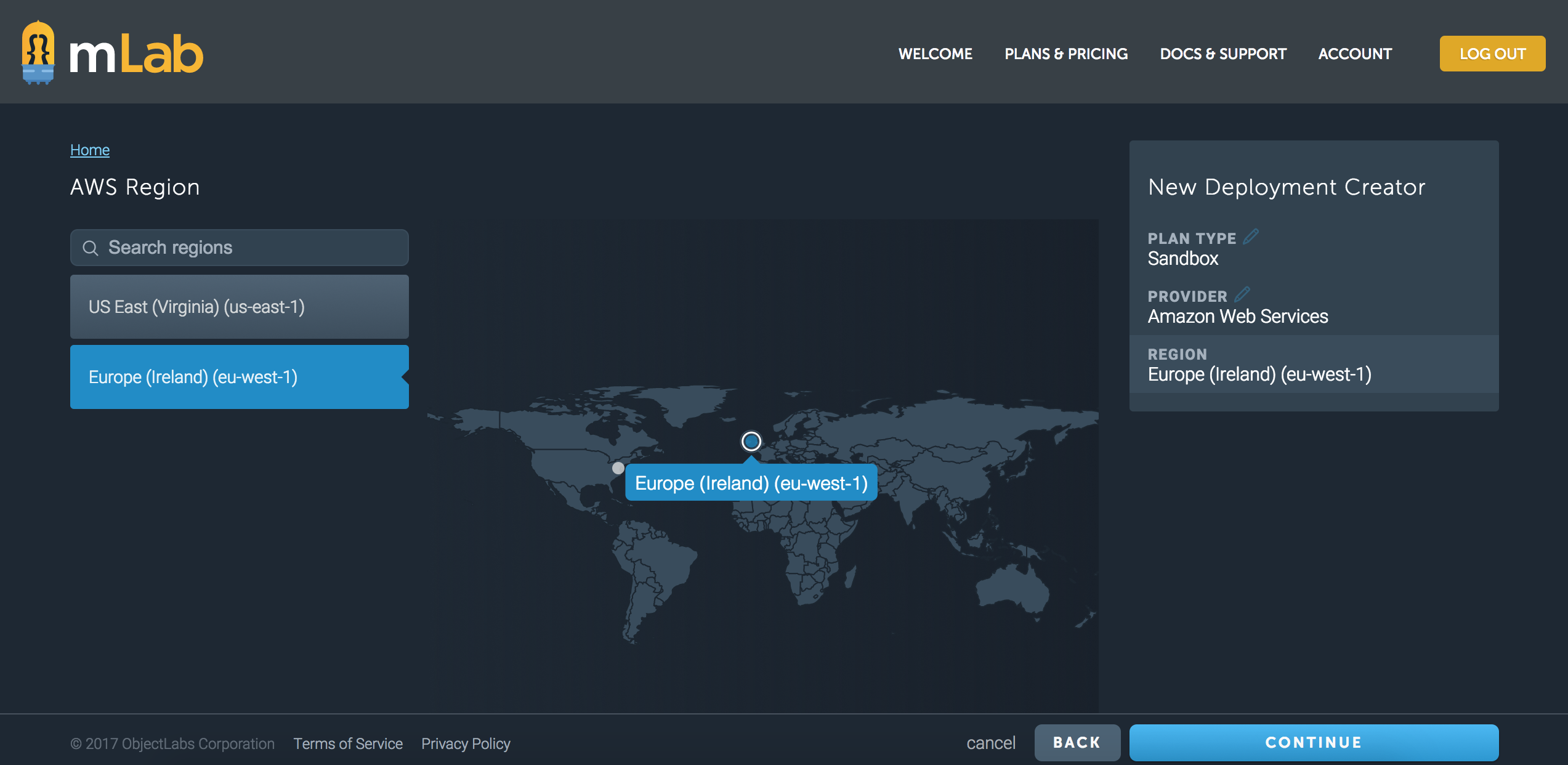Screen dimensions: 1568x765
Task: Click the Europe Ireland map pin icon
Action: (751, 441)
